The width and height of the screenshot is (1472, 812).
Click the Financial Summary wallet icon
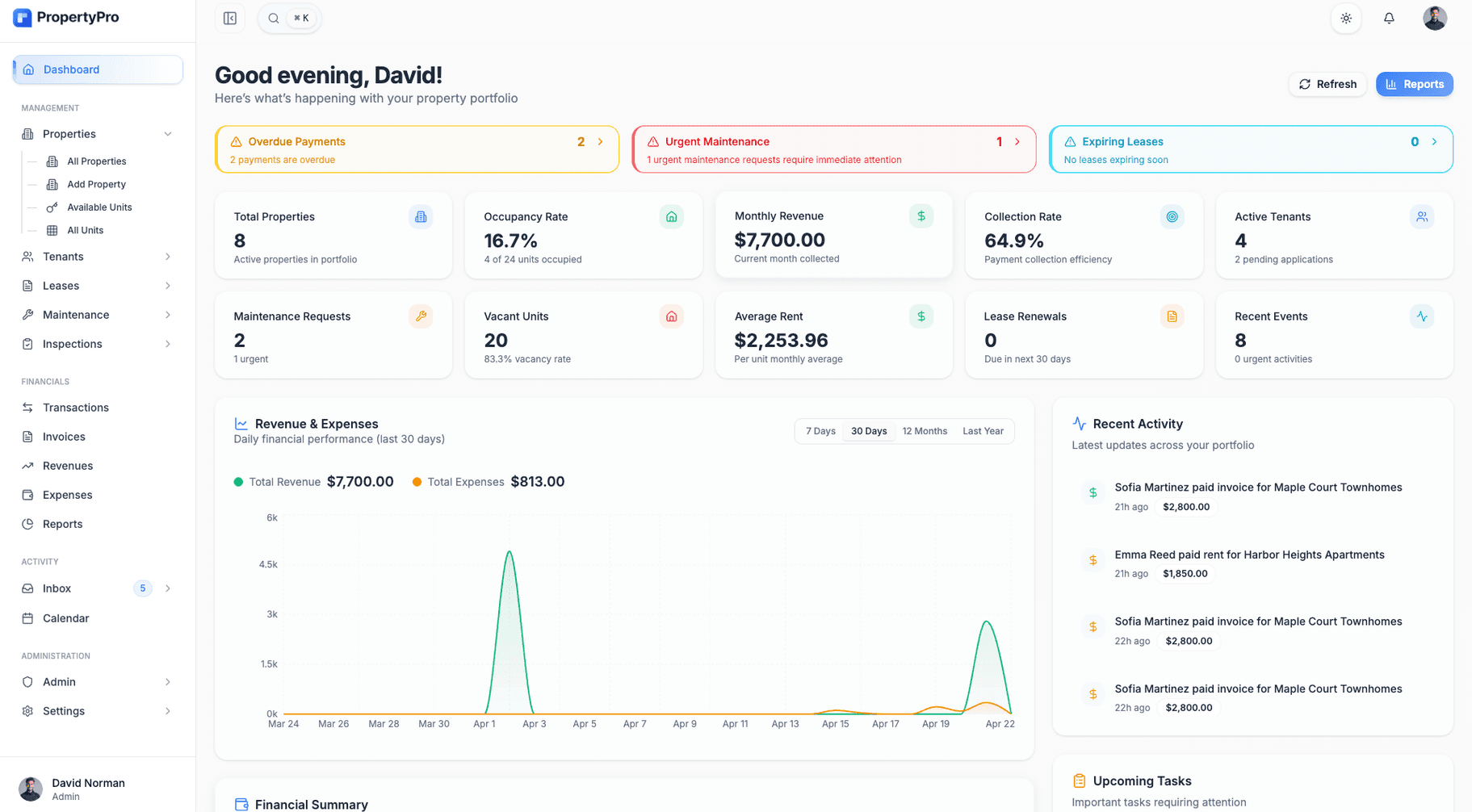(241, 805)
